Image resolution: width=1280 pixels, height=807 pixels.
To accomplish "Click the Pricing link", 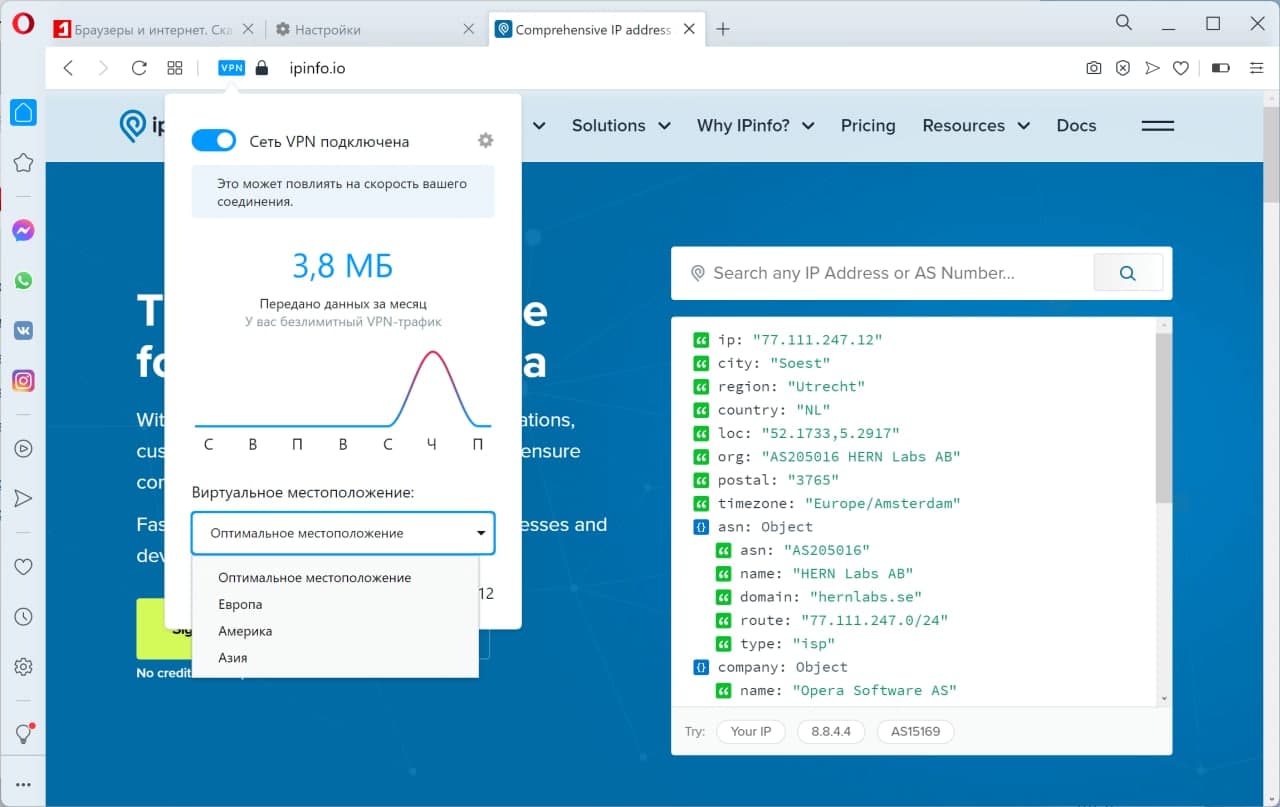I will 867,126.
